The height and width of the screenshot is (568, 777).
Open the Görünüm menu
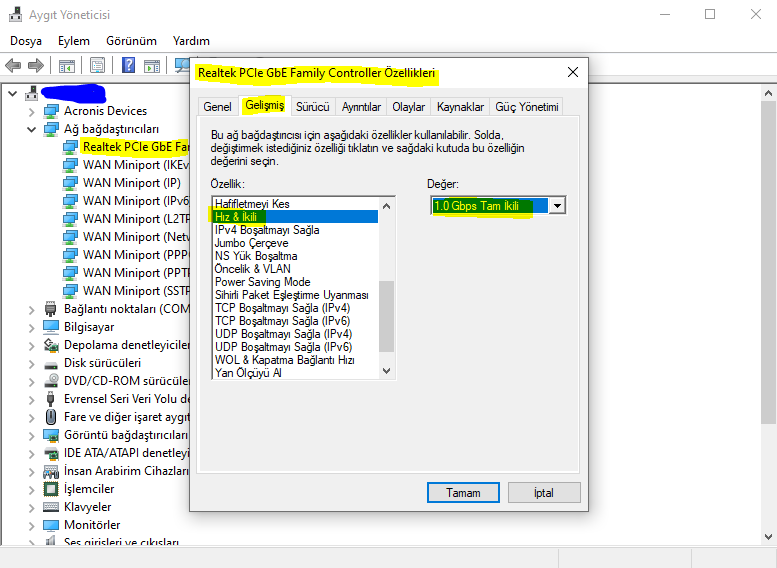(131, 41)
